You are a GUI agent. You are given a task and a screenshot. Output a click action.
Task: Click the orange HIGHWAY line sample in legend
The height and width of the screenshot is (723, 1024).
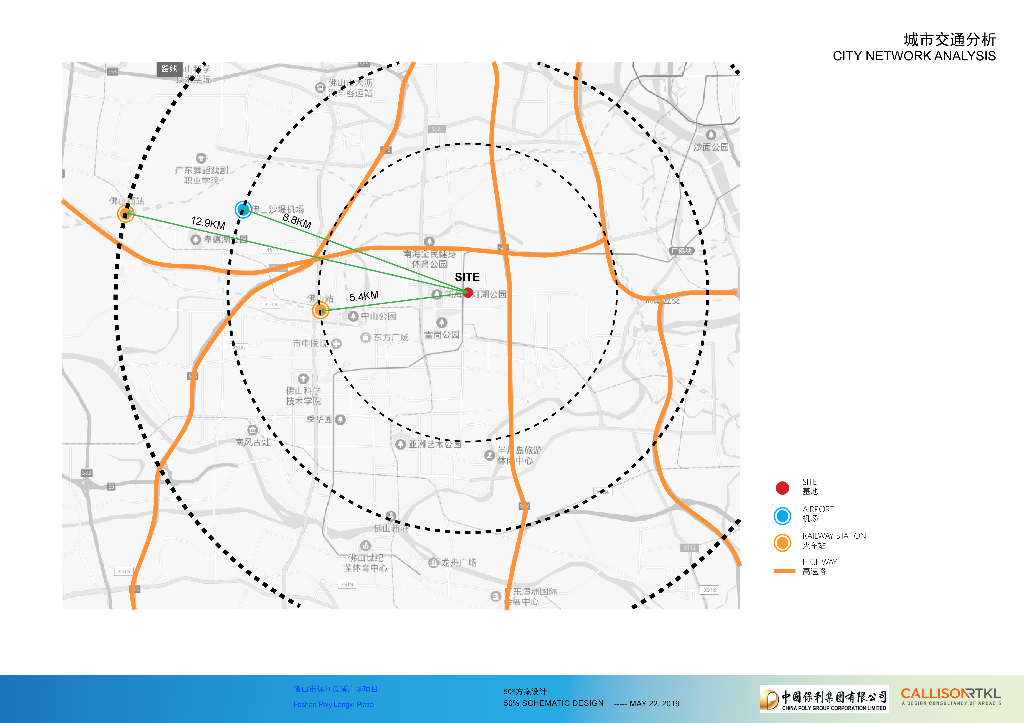pyautogui.click(x=784, y=571)
